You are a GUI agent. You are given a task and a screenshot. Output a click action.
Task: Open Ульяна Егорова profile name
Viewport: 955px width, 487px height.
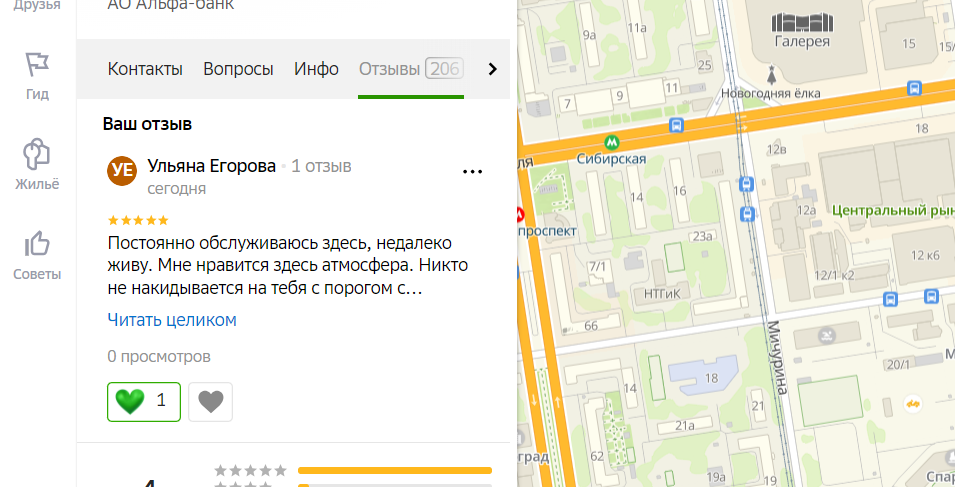211,166
